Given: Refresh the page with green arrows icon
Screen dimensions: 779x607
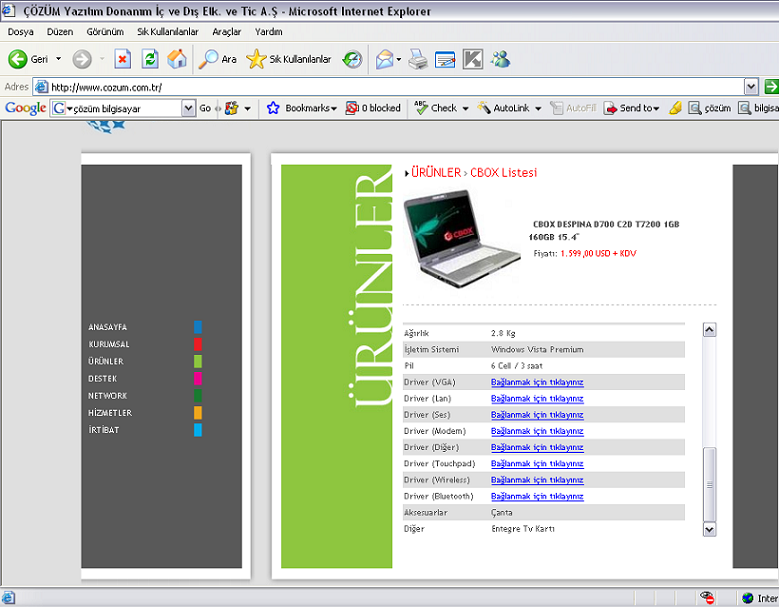Looking at the screenshot, I should pos(150,59).
